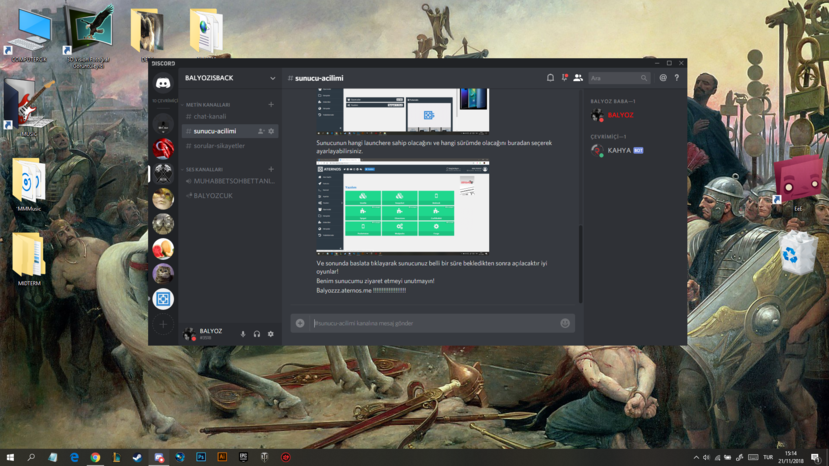This screenshot has height=466, width=829.
Task: Focus the Ara search field
Action: [619, 78]
